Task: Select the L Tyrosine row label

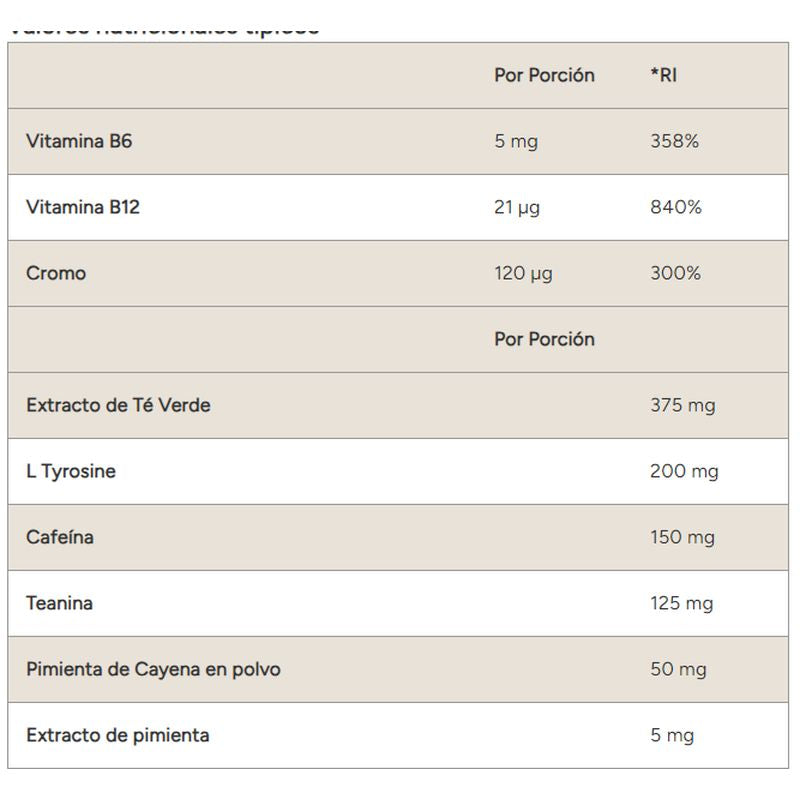Action: [x=71, y=471]
